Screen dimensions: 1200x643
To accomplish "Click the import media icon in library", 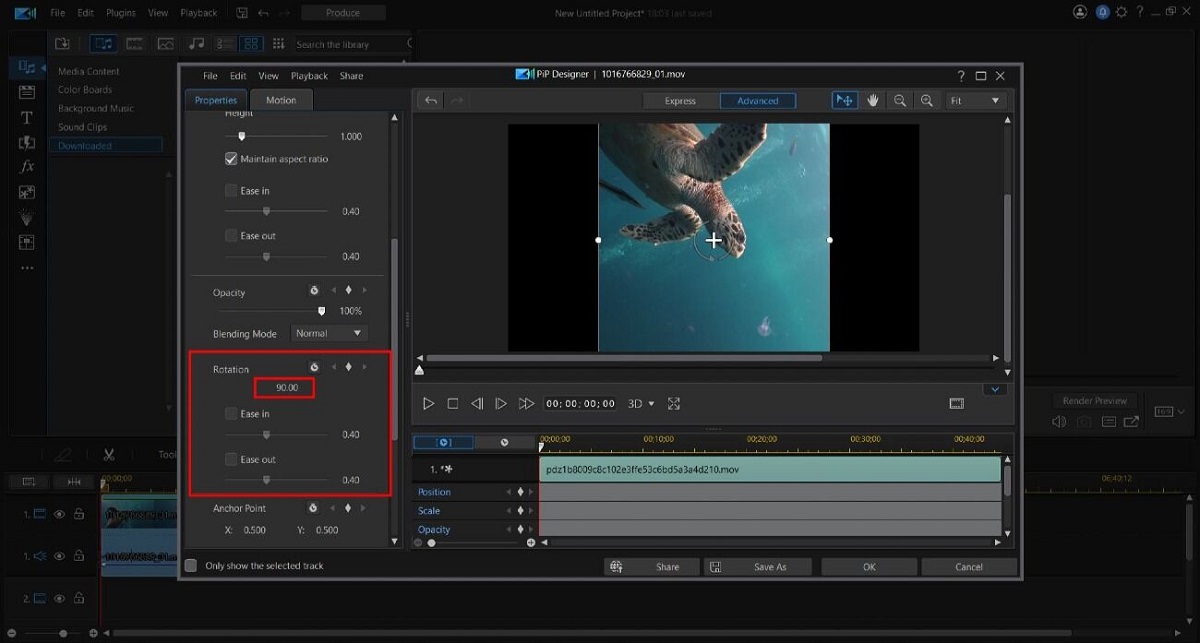I will (63, 44).
